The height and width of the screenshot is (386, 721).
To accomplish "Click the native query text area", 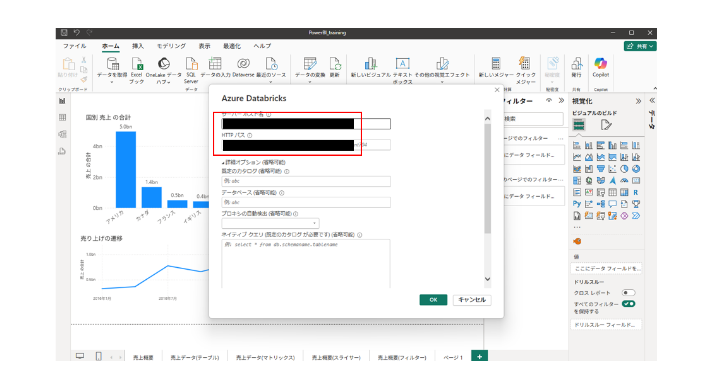I will coord(306,264).
